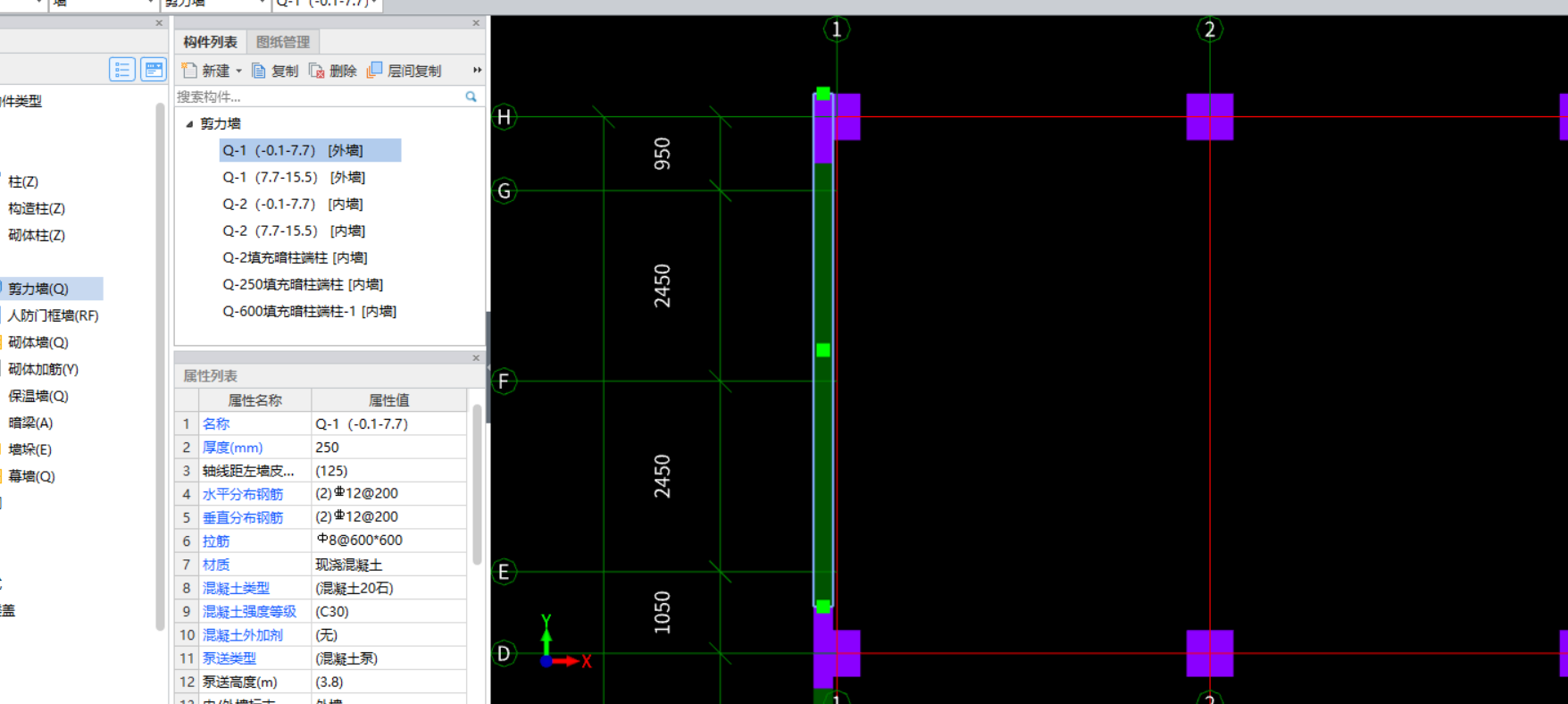Image resolution: width=1568 pixels, height=704 pixels.
Task: Click the 厚度(mm) property name link
Action: coord(232,448)
